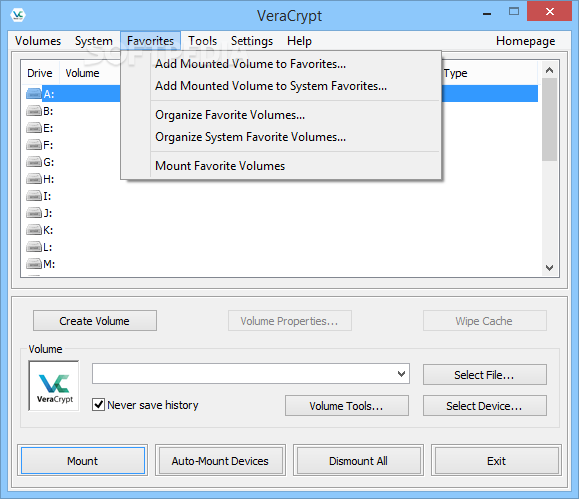Screen dimensions: 579x499
Task: Choose Mount Favorite Volumes
Action: tap(281, 166)
